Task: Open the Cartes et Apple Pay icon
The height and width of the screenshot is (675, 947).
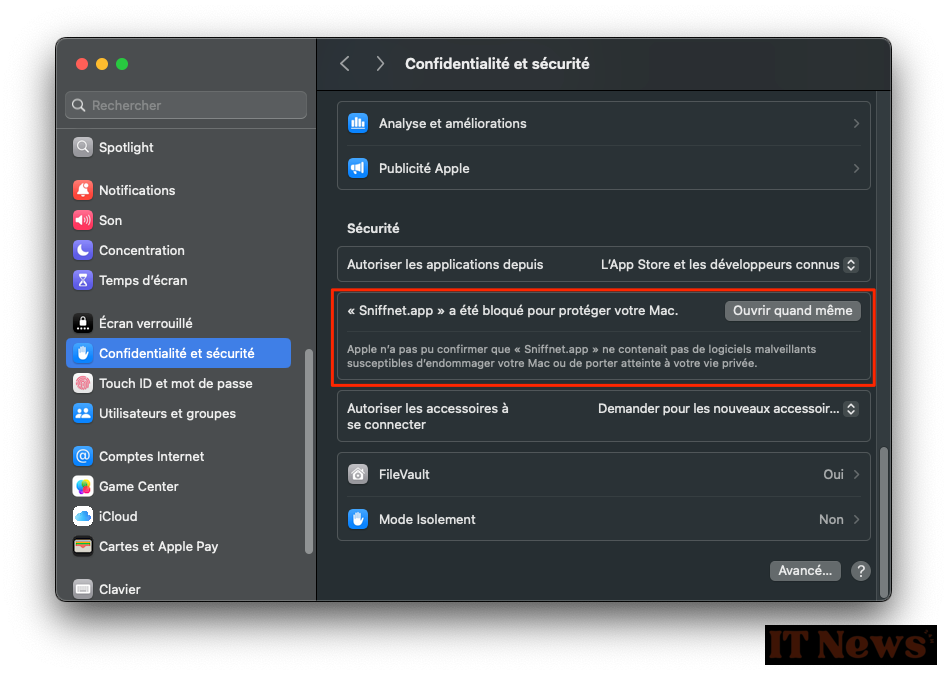Action: (x=83, y=546)
